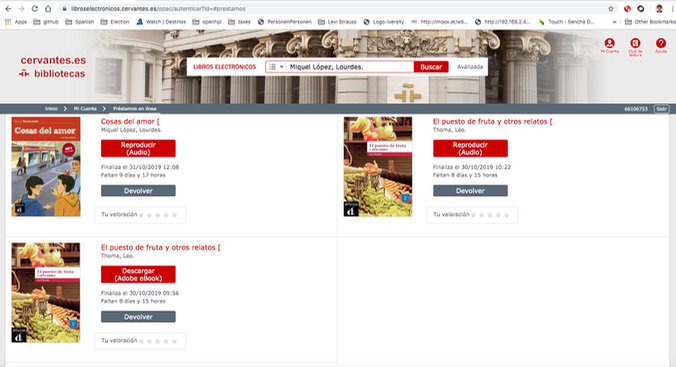The image size is (676, 367).
Task: Bookmark this page with the star icon
Action: (x=611, y=9)
